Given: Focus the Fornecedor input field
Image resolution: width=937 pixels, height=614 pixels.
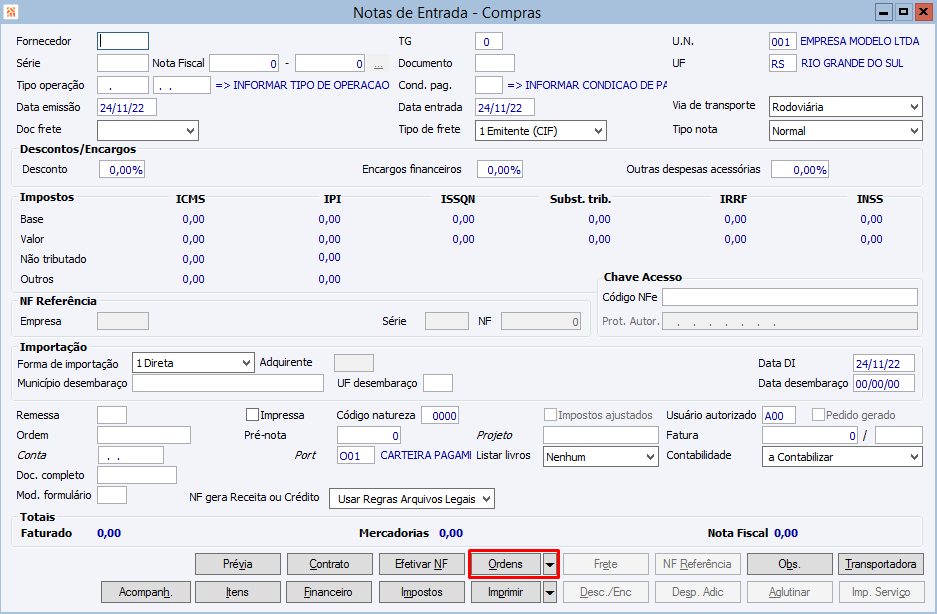Looking at the screenshot, I should click(123, 41).
